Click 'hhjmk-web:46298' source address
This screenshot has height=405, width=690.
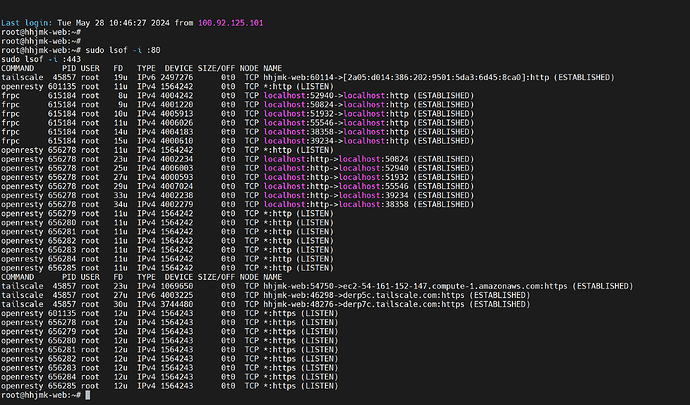(298, 295)
